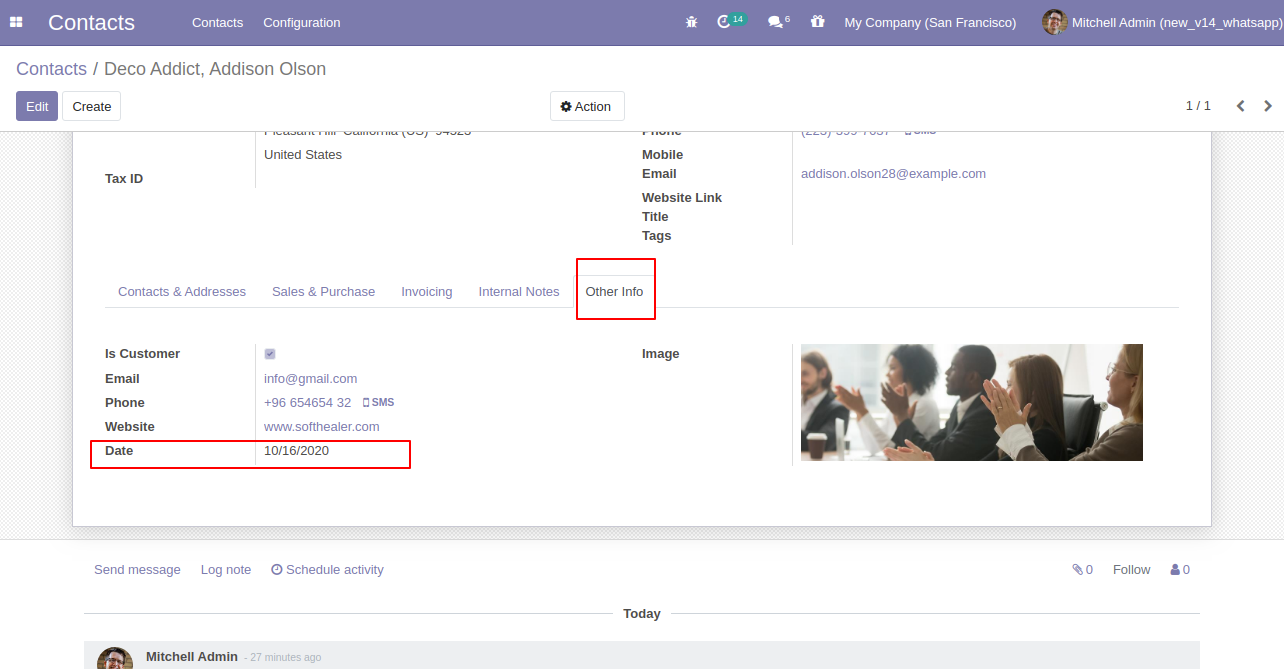Open info@gmail.com email link
This screenshot has width=1284, height=669.
(x=311, y=379)
